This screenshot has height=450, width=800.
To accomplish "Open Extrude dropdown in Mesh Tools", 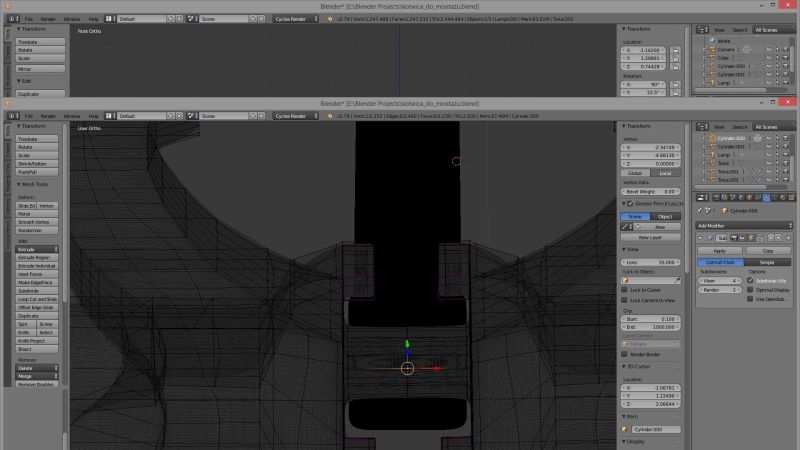I will coord(37,249).
